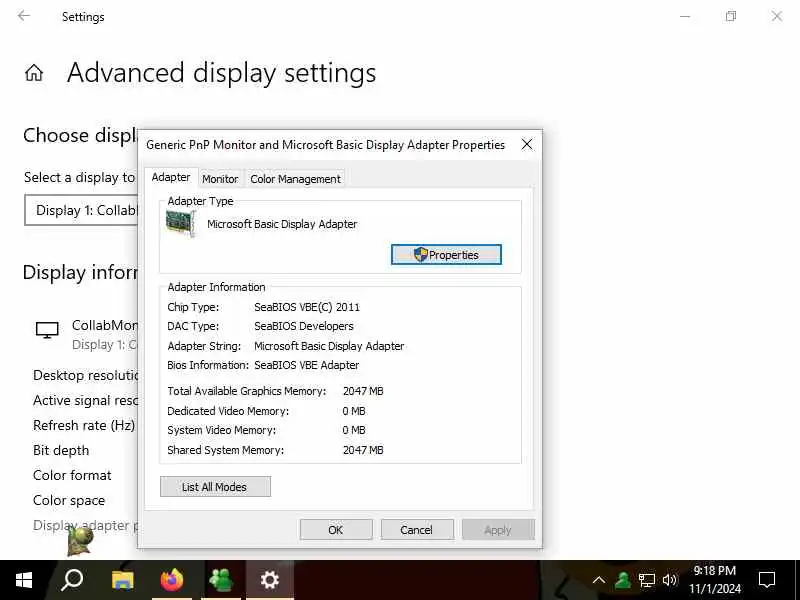Go to Settings home via house icon
This screenshot has width=800, height=600.
34,72
